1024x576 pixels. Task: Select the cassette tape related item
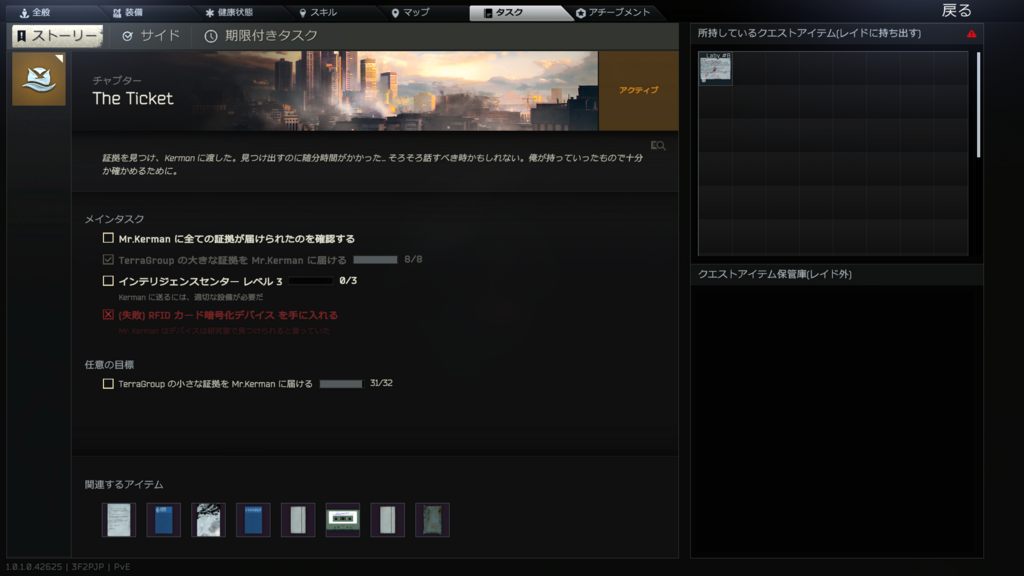[343, 520]
